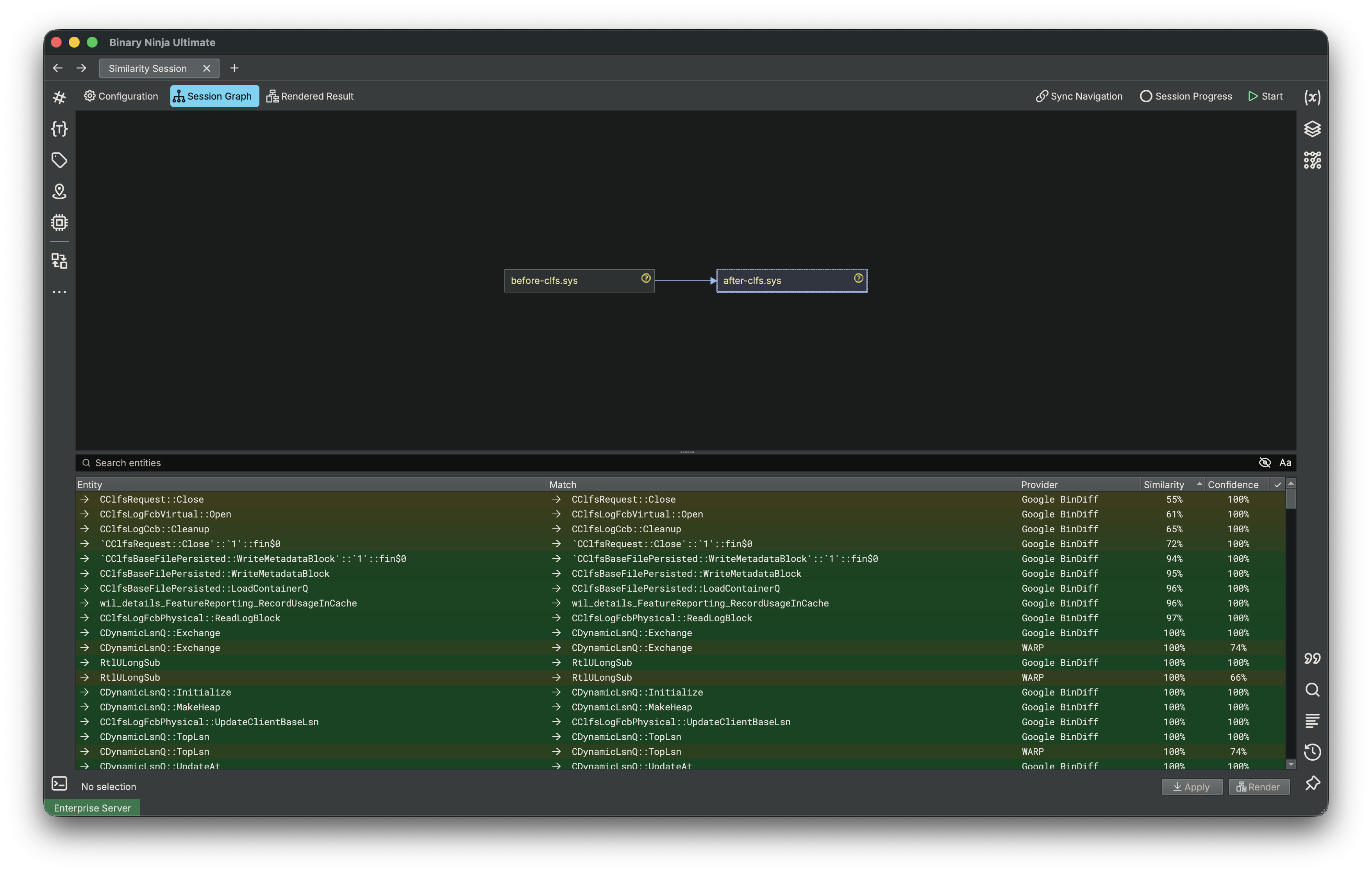This screenshot has height=874, width=1372.
Task: Open the Tags sidebar icon
Action: [x=59, y=160]
